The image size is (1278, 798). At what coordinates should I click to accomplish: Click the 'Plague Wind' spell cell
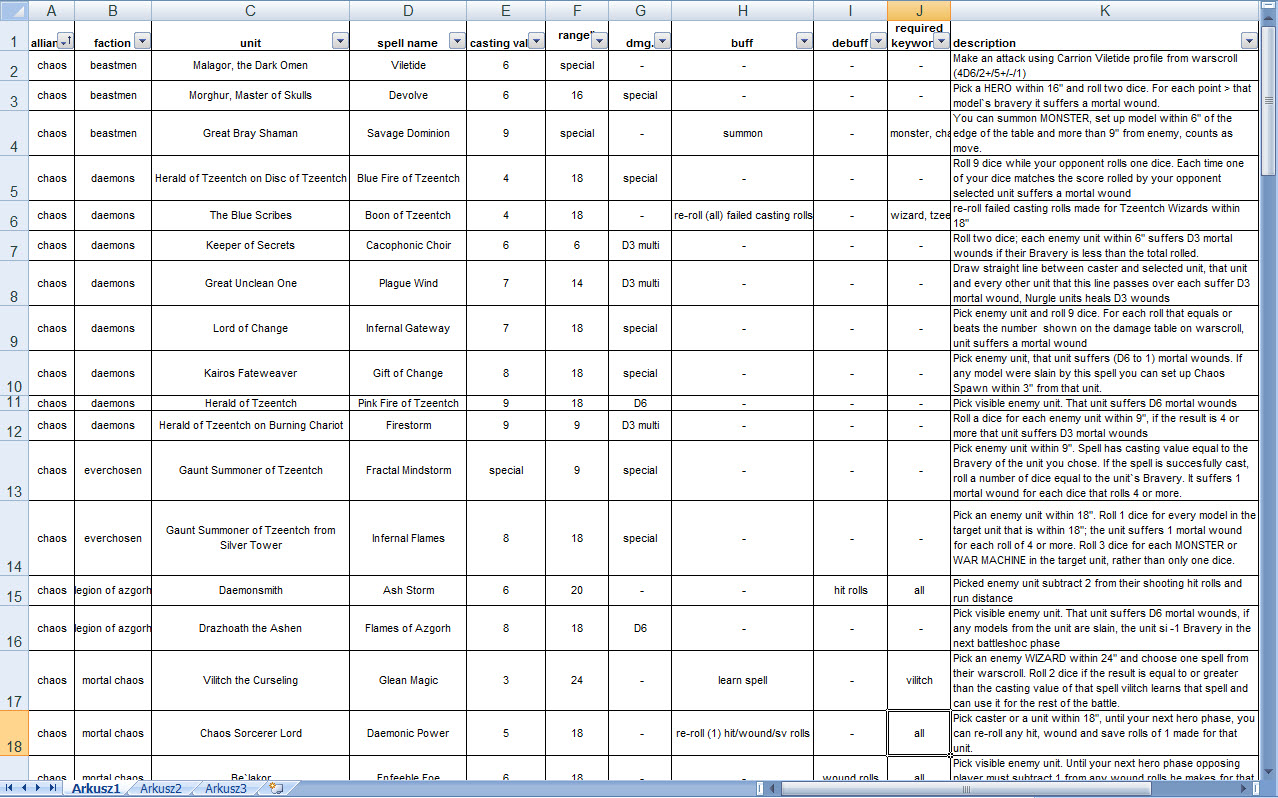408,283
